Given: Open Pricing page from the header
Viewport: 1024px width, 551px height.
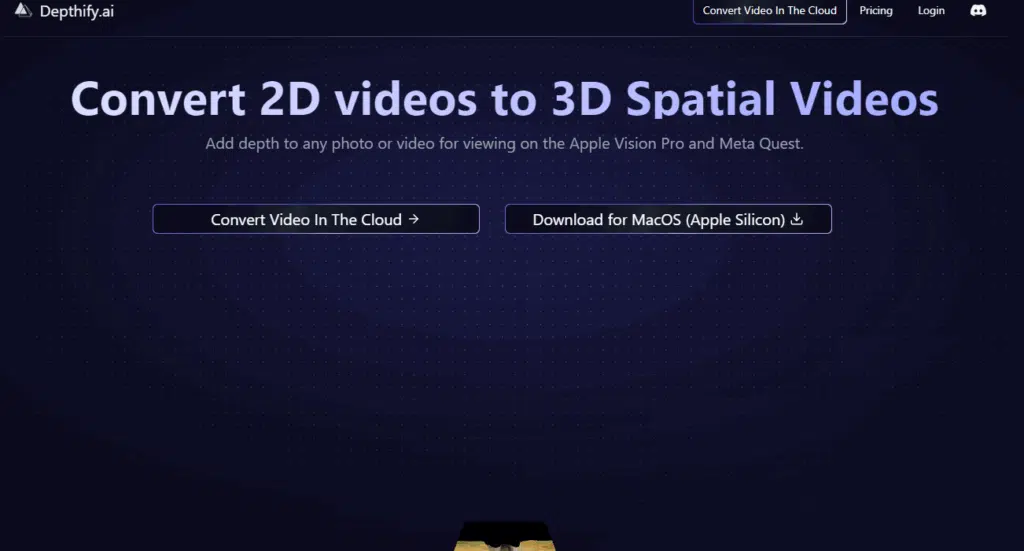Looking at the screenshot, I should (876, 10).
